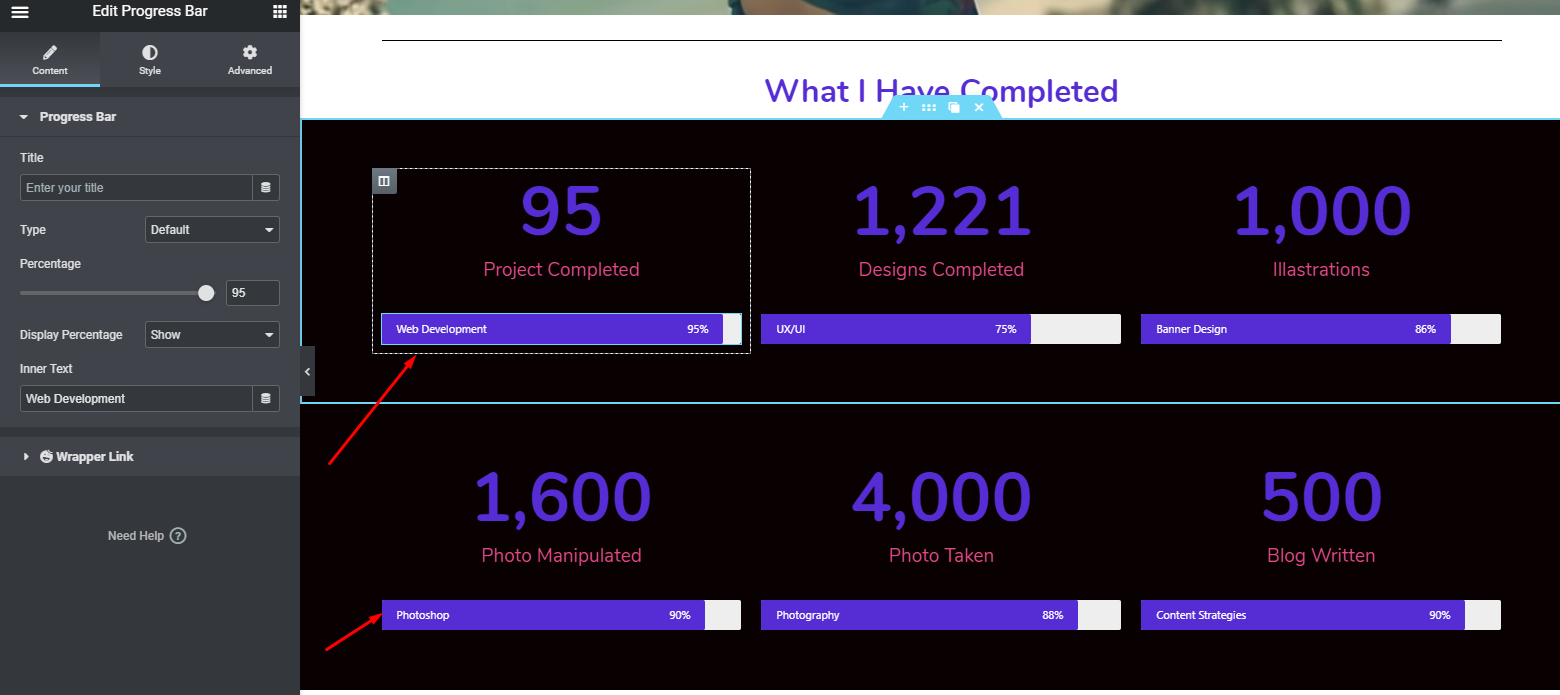Image resolution: width=1560 pixels, height=695 pixels.
Task: Duplicate section via the copy icon
Action: coord(954,107)
